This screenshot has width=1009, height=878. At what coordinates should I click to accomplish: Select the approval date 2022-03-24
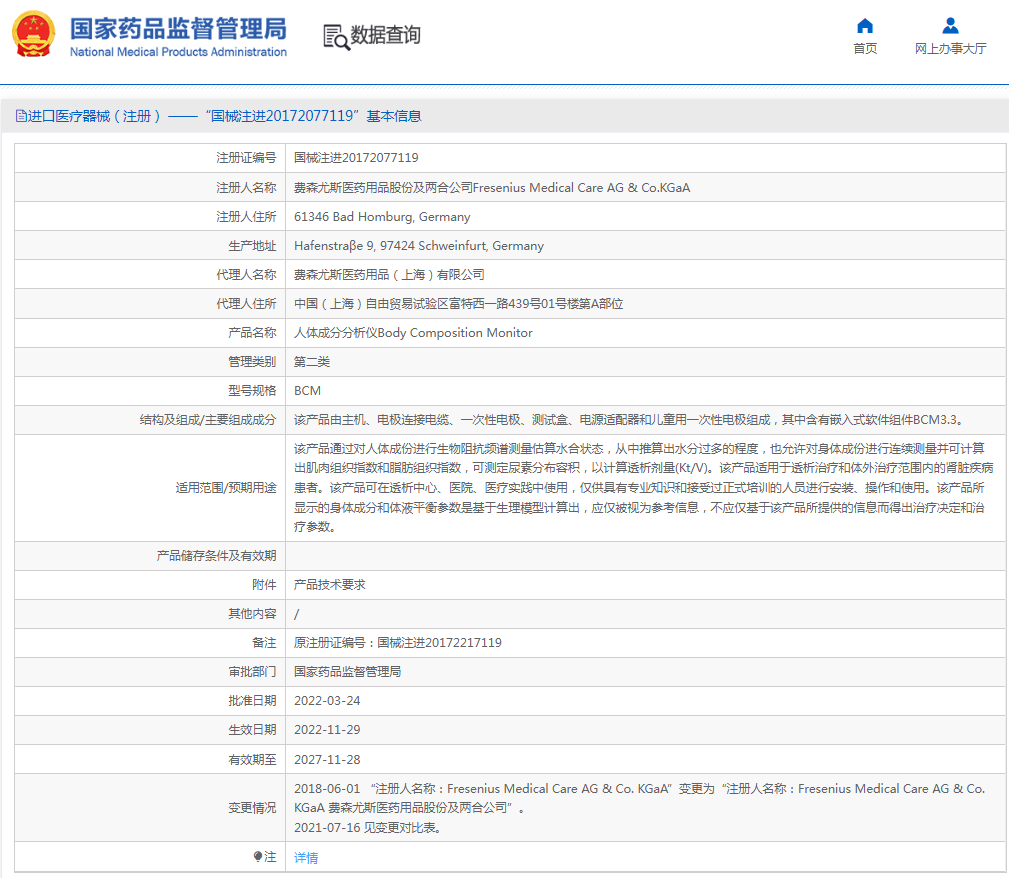click(327, 701)
